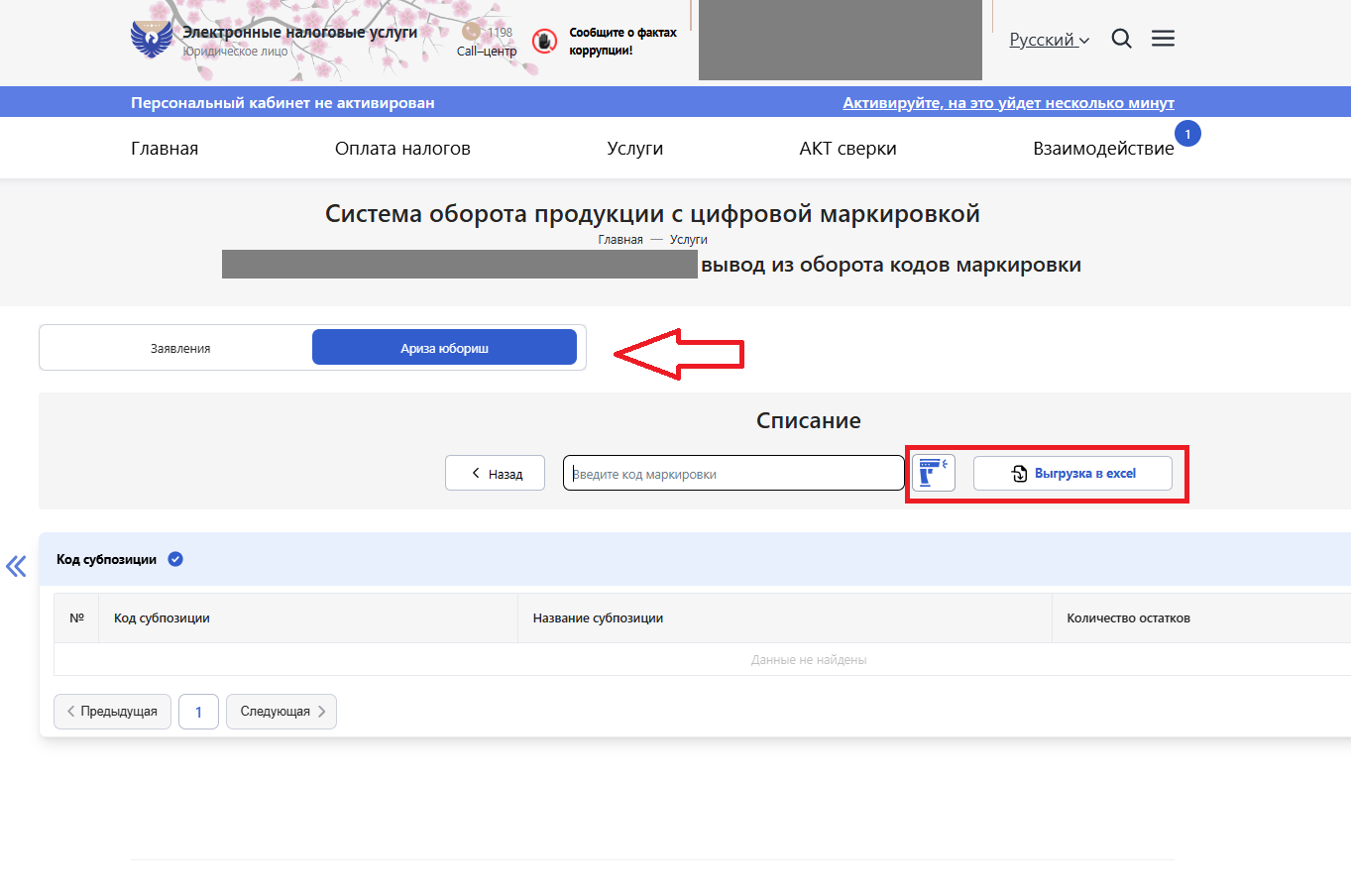This screenshot has height=896, width=1351.
Task: Click the Сообщите о фактах коррупции link
Action: click(622, 41)
